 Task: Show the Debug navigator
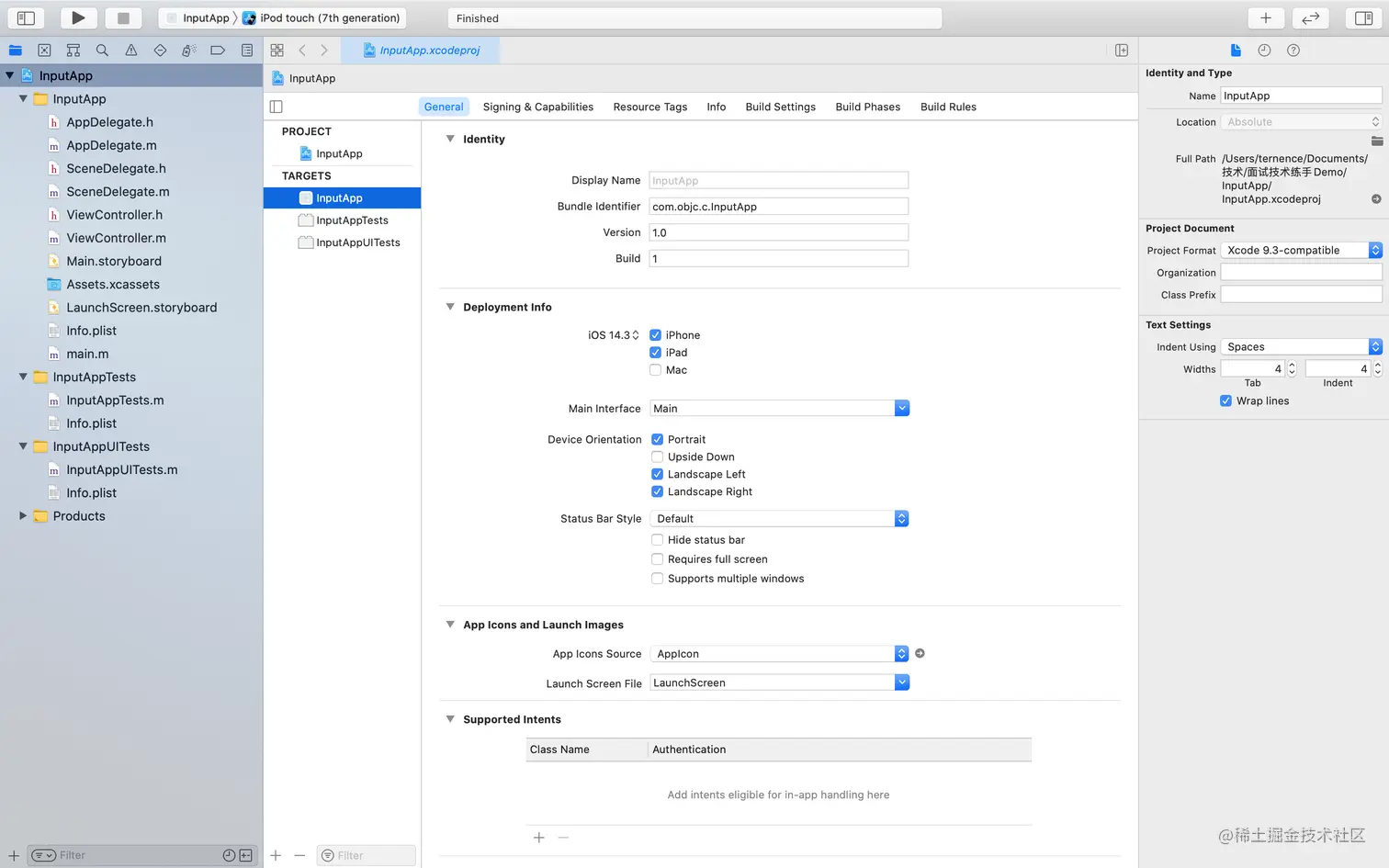pyautogui.click(x=189, y=51)
